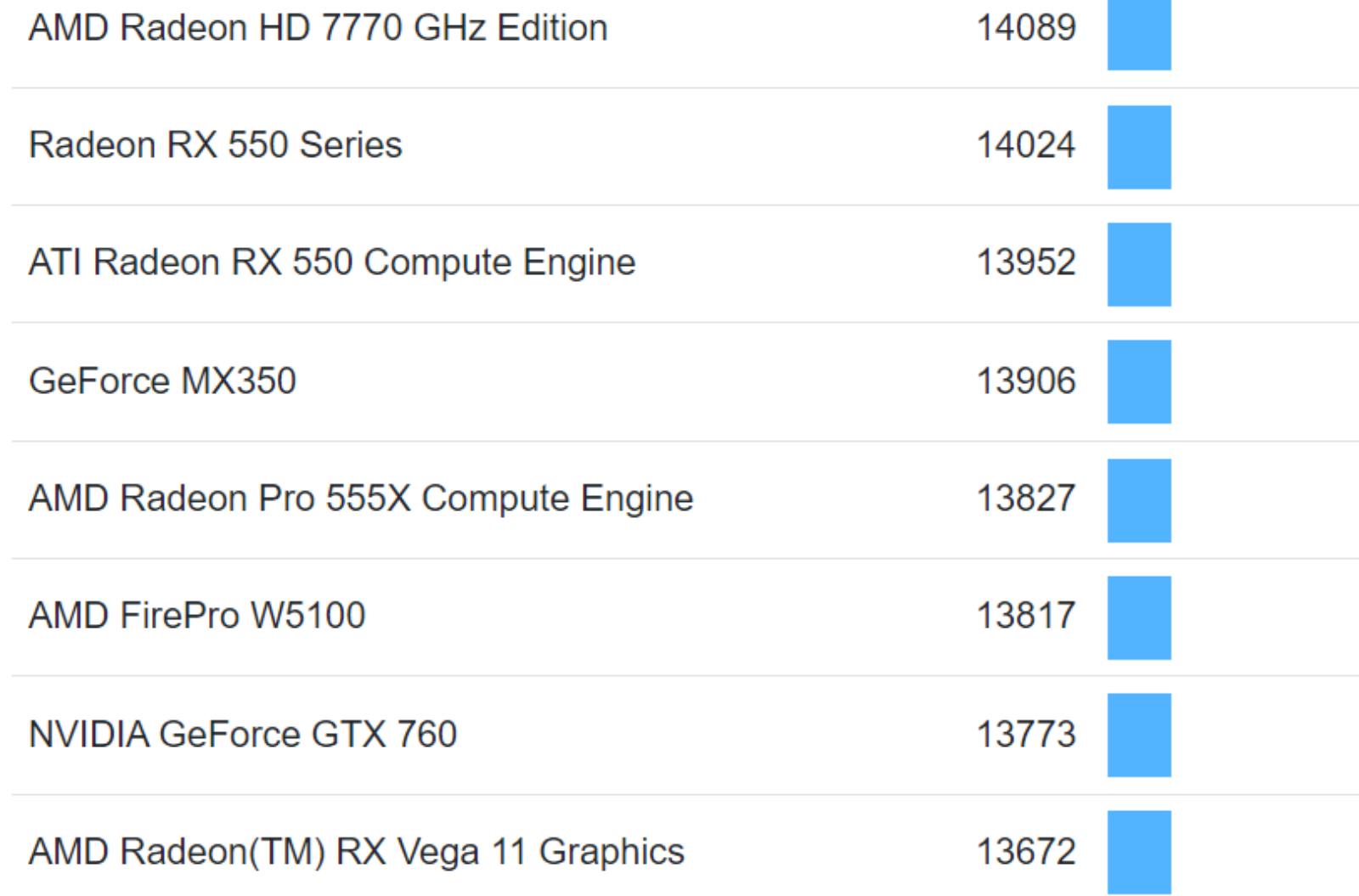
Task: Select the score 13952
Action: click(x=1025, y=262)
